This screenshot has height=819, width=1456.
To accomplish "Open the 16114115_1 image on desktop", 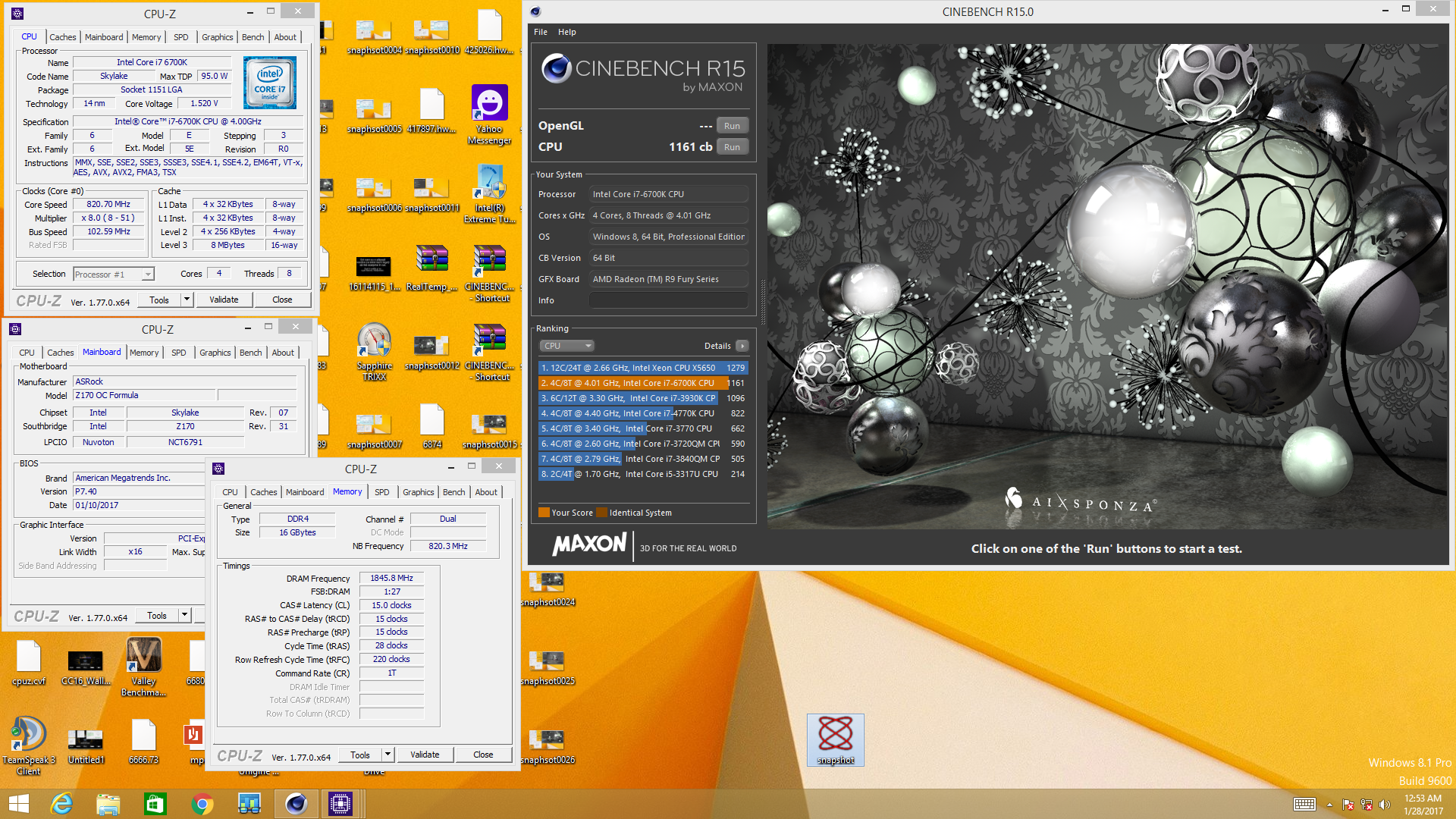I will (374, 273).
